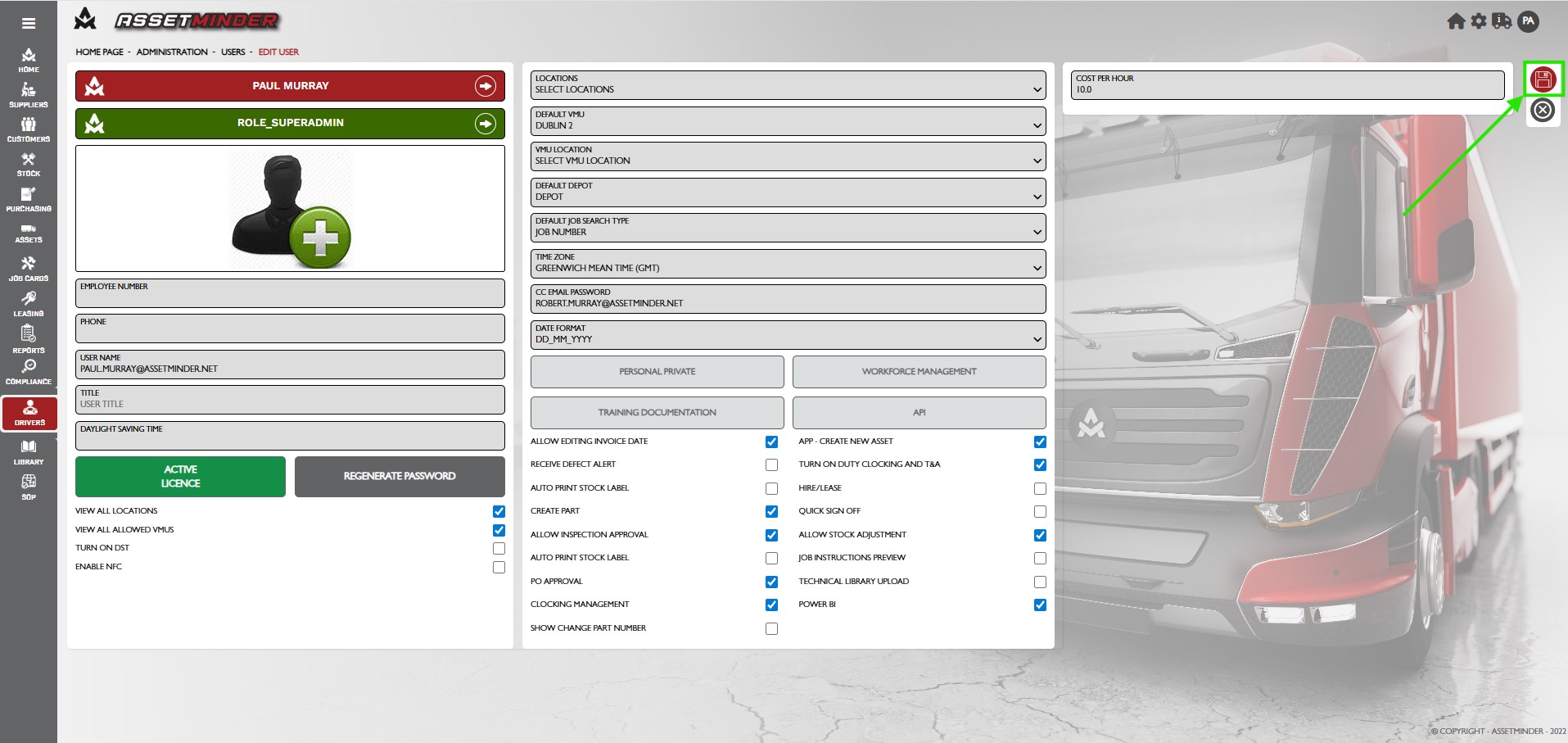Open Job Cards in the sidebar

[x=29, y=268]
